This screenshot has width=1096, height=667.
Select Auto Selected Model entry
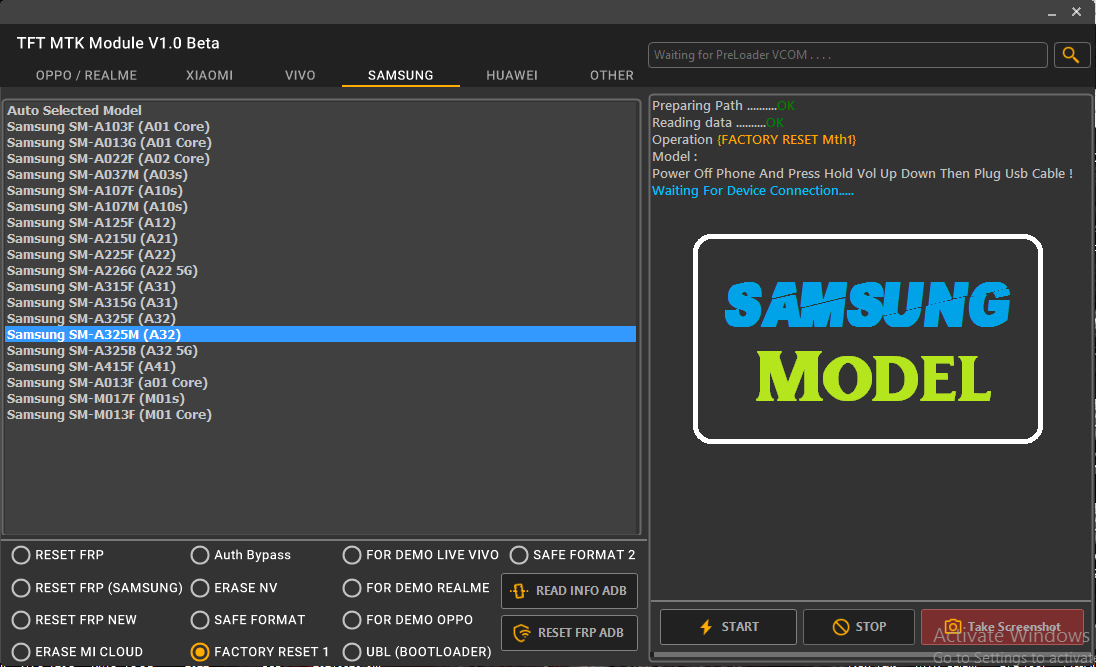point(320,110)
